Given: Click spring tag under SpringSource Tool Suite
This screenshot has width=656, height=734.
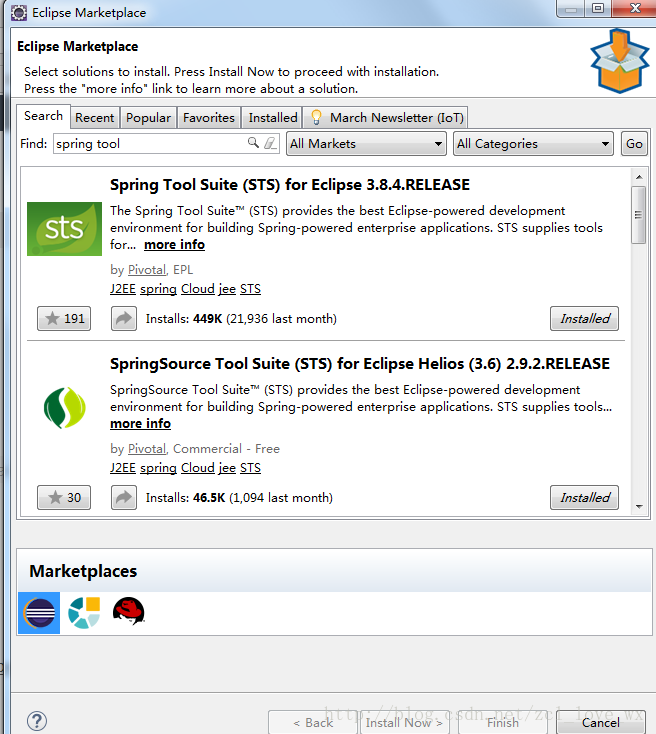Looking at the screenshot, I should 158,468.
